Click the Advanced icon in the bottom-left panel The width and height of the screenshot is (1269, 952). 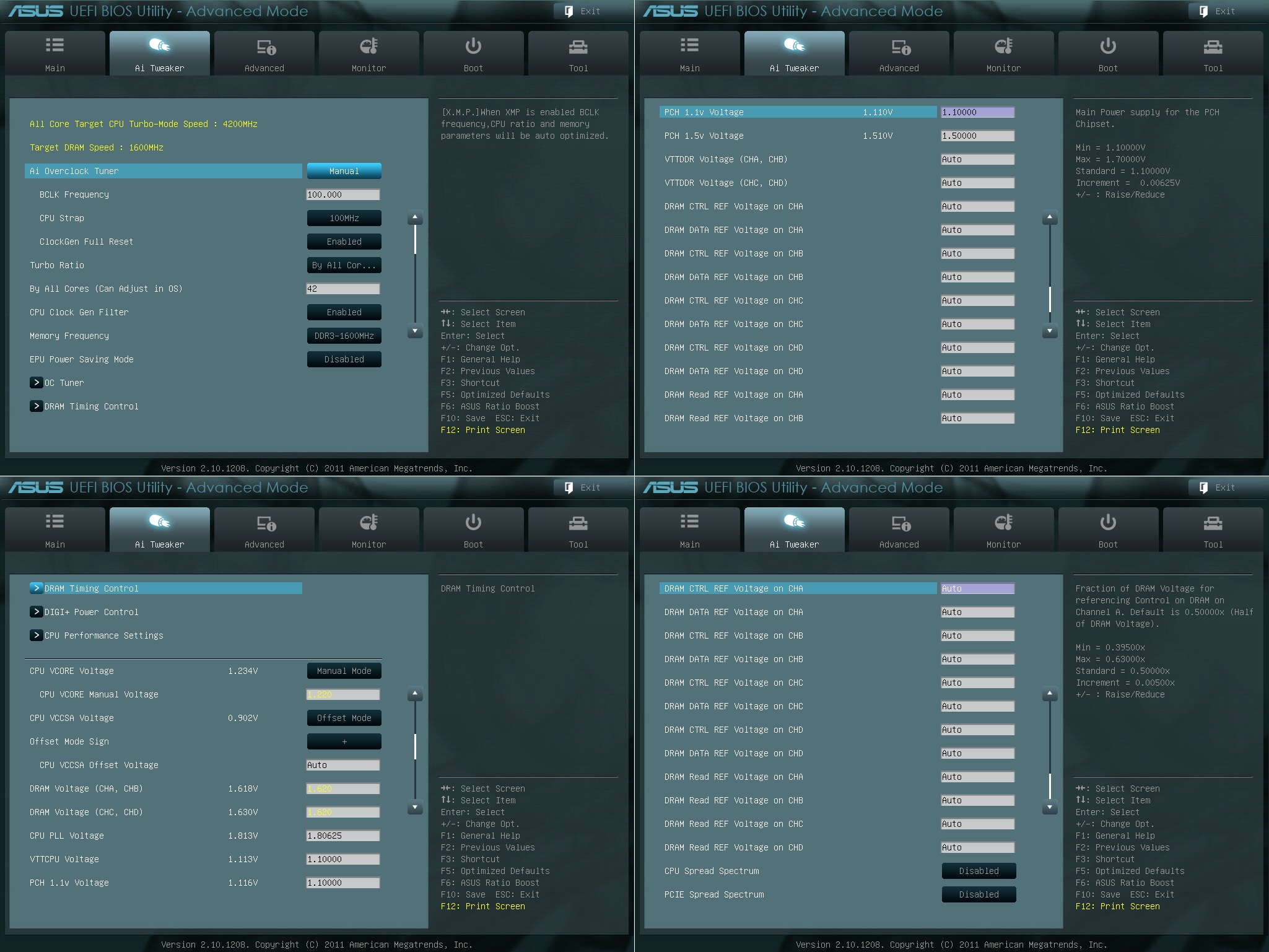pyautogui.click(x=266, y=523)
